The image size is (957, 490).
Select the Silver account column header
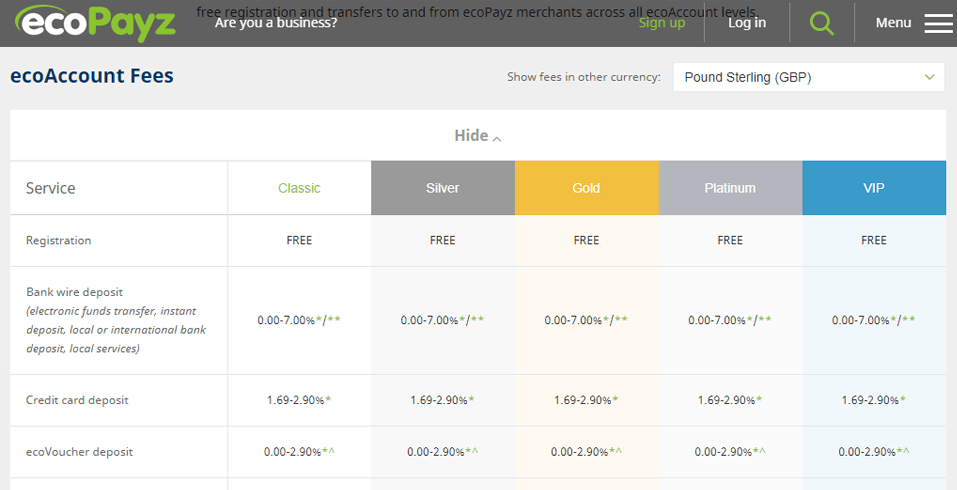pyautogui.click(x=442, y=188)
